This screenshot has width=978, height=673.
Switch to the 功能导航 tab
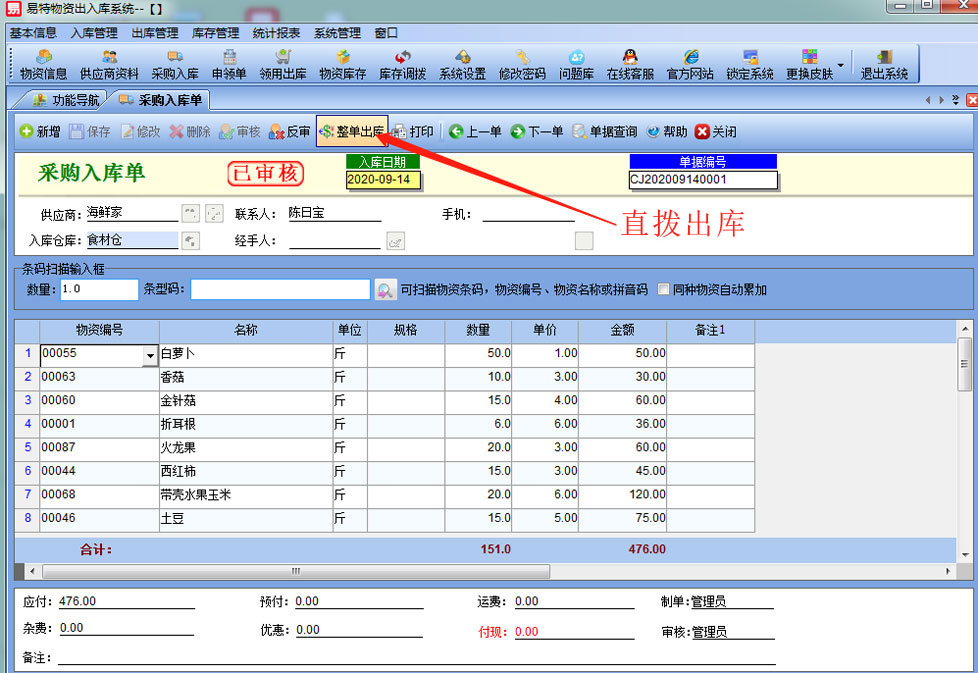coord(66,100)
